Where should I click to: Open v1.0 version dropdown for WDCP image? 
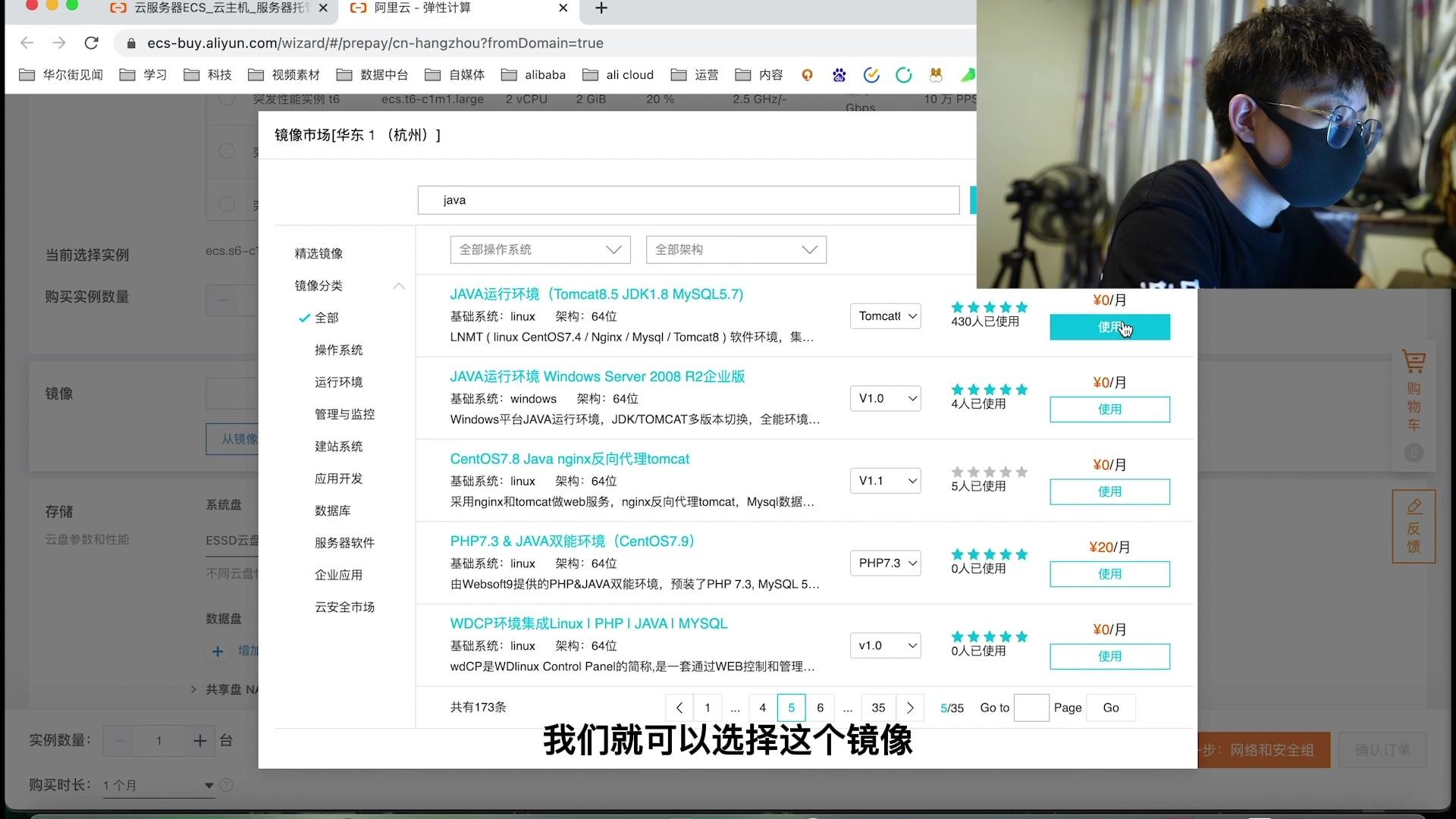coord(885,645)
